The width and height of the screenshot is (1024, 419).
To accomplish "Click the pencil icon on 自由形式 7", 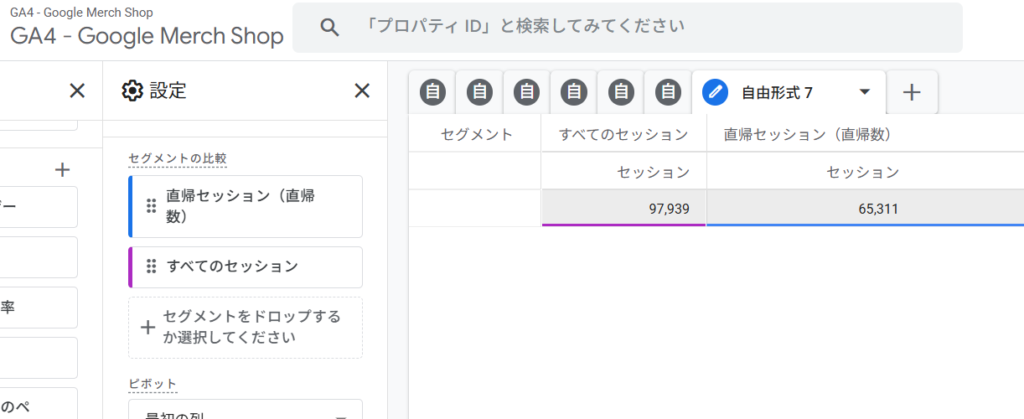I will pyautogui.click(x=714, y=92).
